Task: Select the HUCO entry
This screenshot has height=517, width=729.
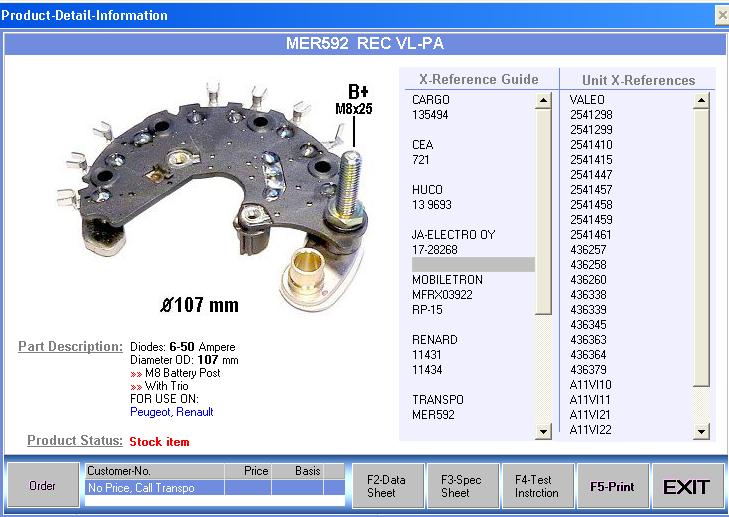Action: (x=427, y=190)
